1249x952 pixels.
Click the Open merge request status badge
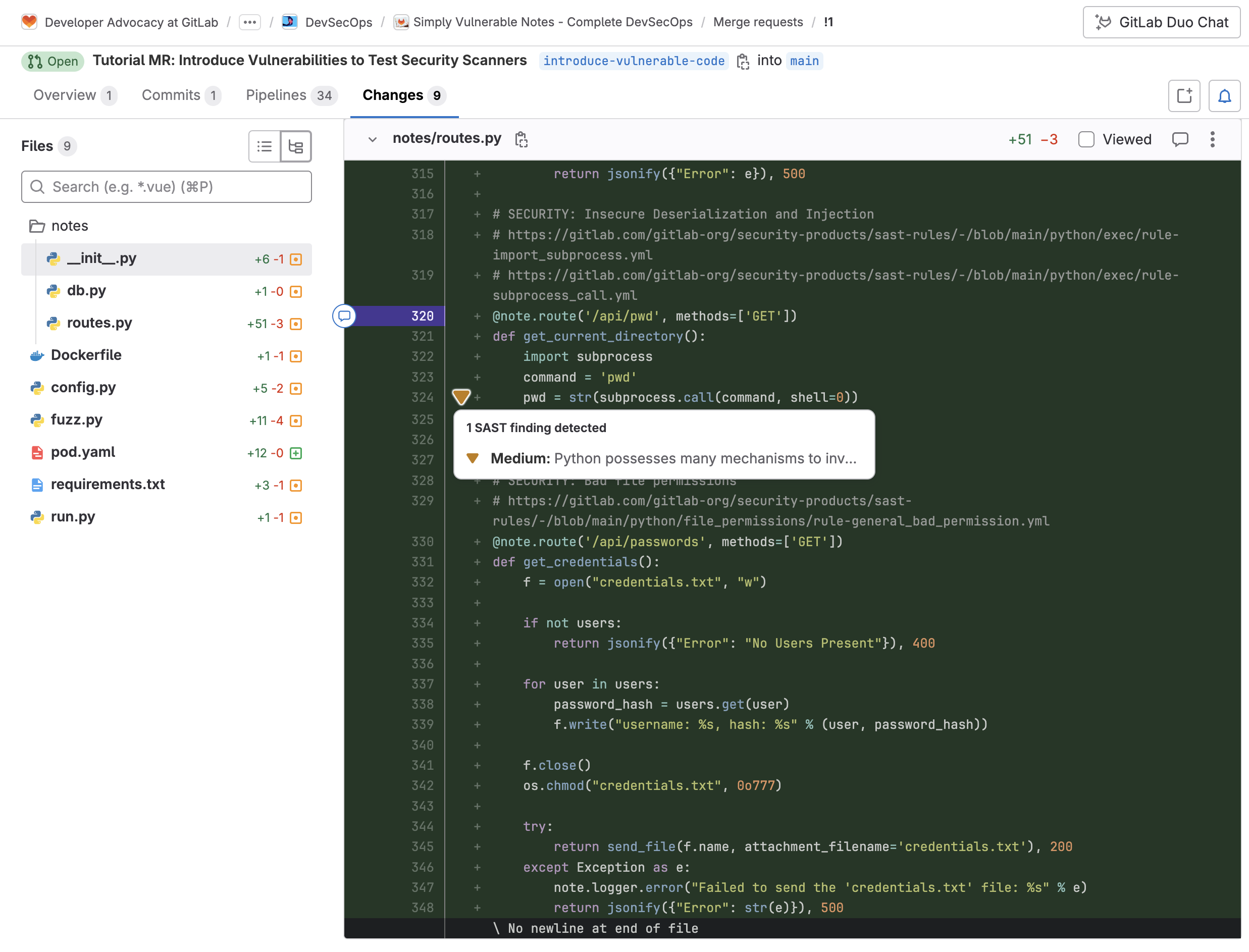click(x=53, y=61)
